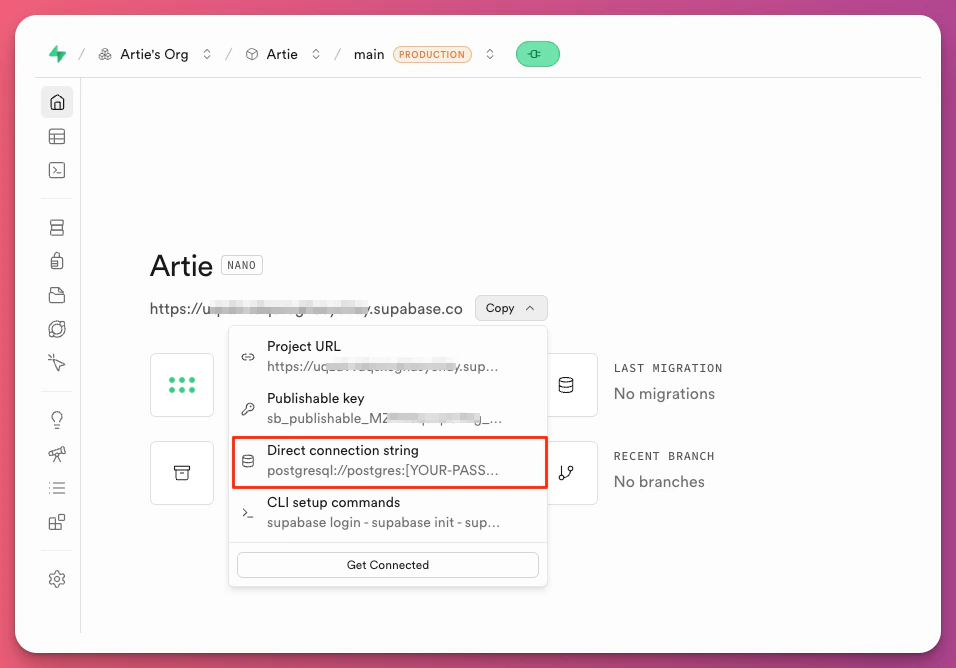Click the LAST MIGRATION label
This screenshot has height=668, width=956.
(668, 368)
